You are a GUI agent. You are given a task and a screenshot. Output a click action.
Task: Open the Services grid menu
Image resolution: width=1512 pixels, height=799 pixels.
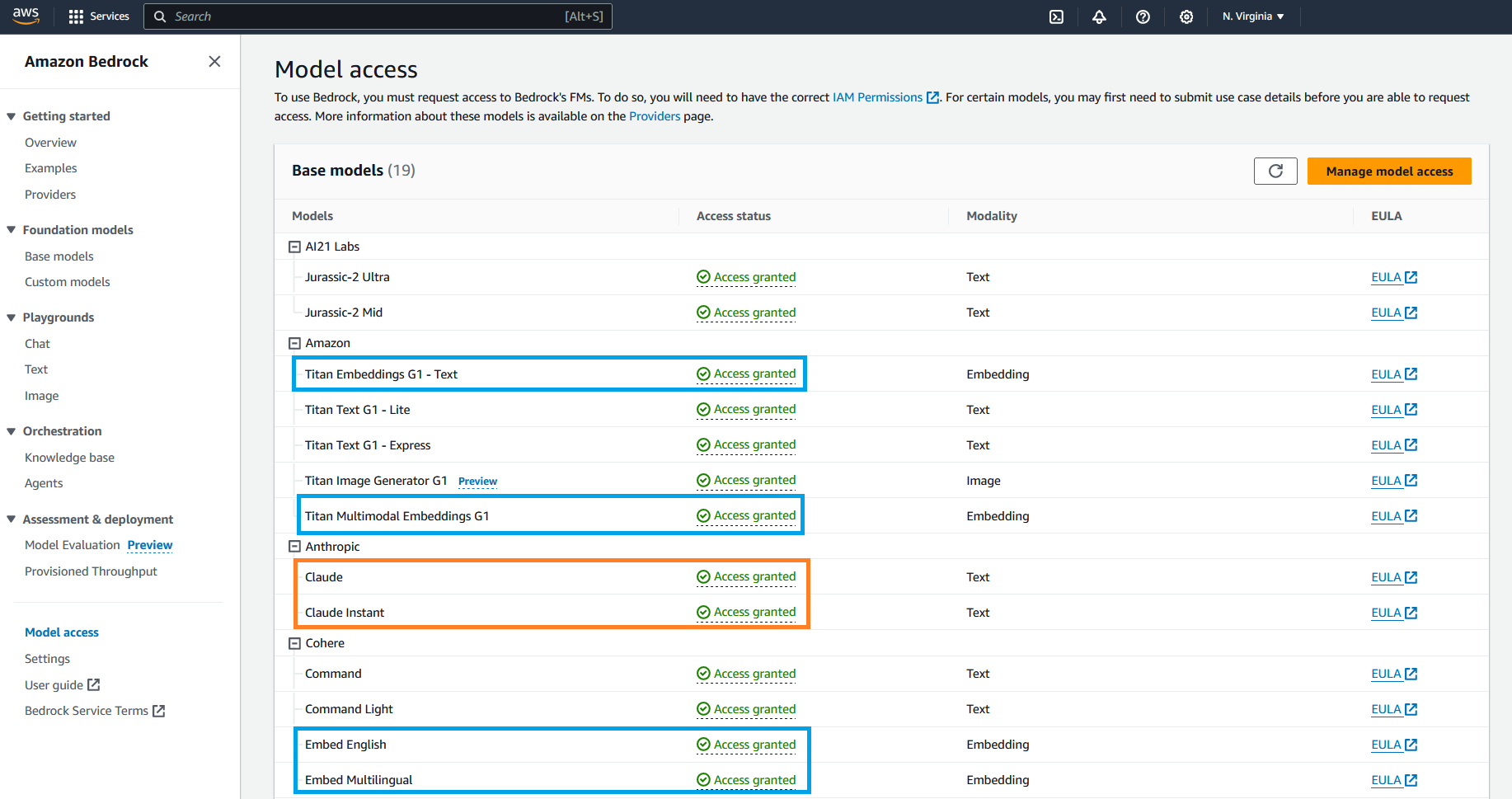pyautogui.click(x=99, y=16)
